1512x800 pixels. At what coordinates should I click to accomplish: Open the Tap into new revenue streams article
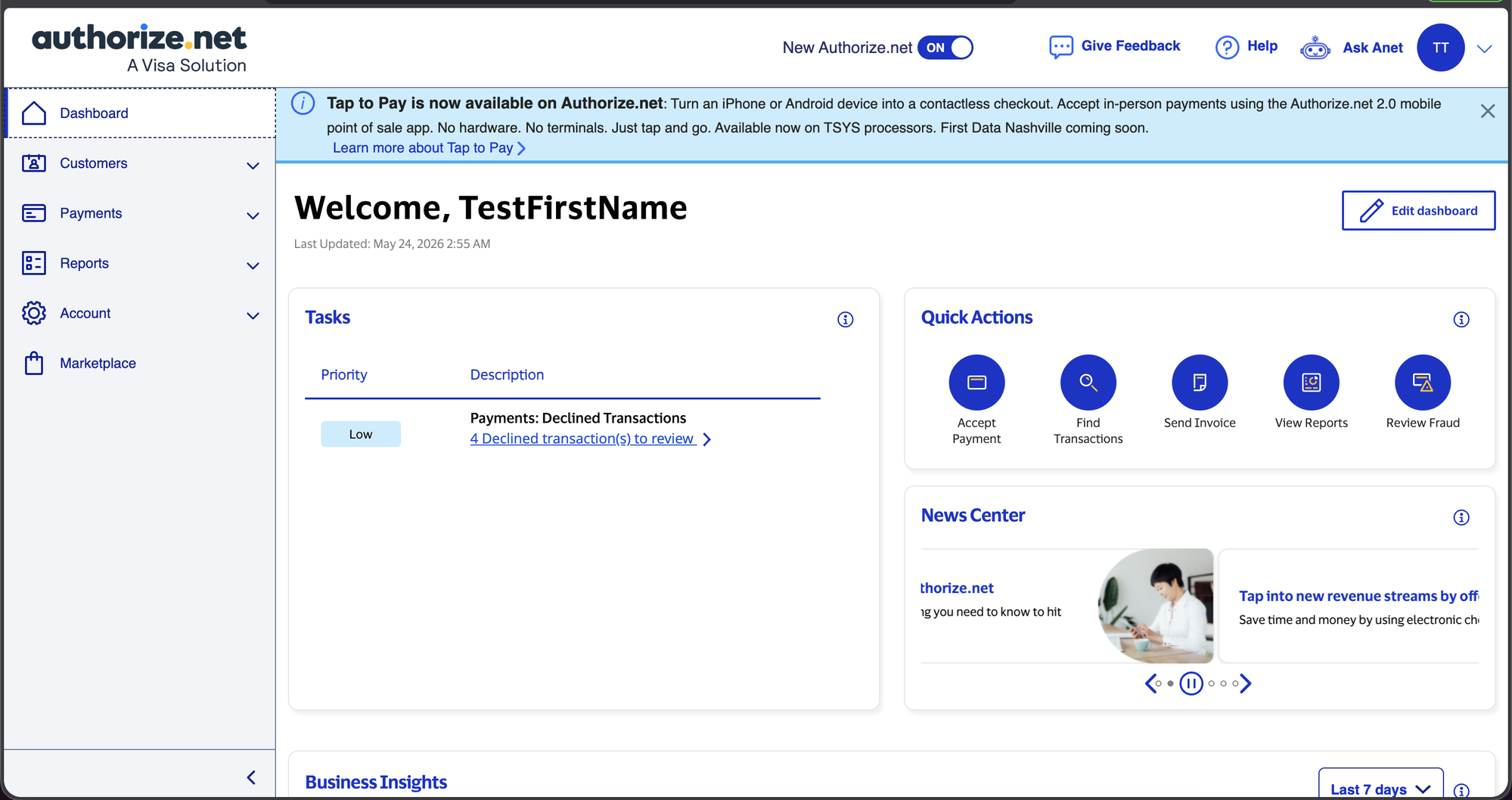[x=1358, y=596]
